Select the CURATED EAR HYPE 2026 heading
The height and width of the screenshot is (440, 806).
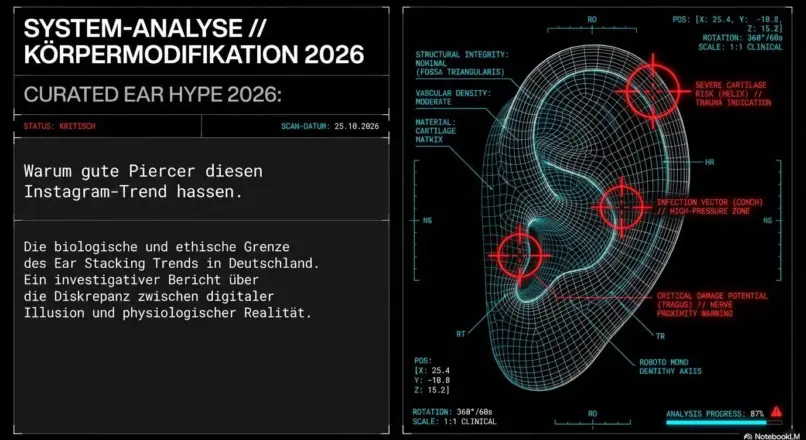point(152,95)
